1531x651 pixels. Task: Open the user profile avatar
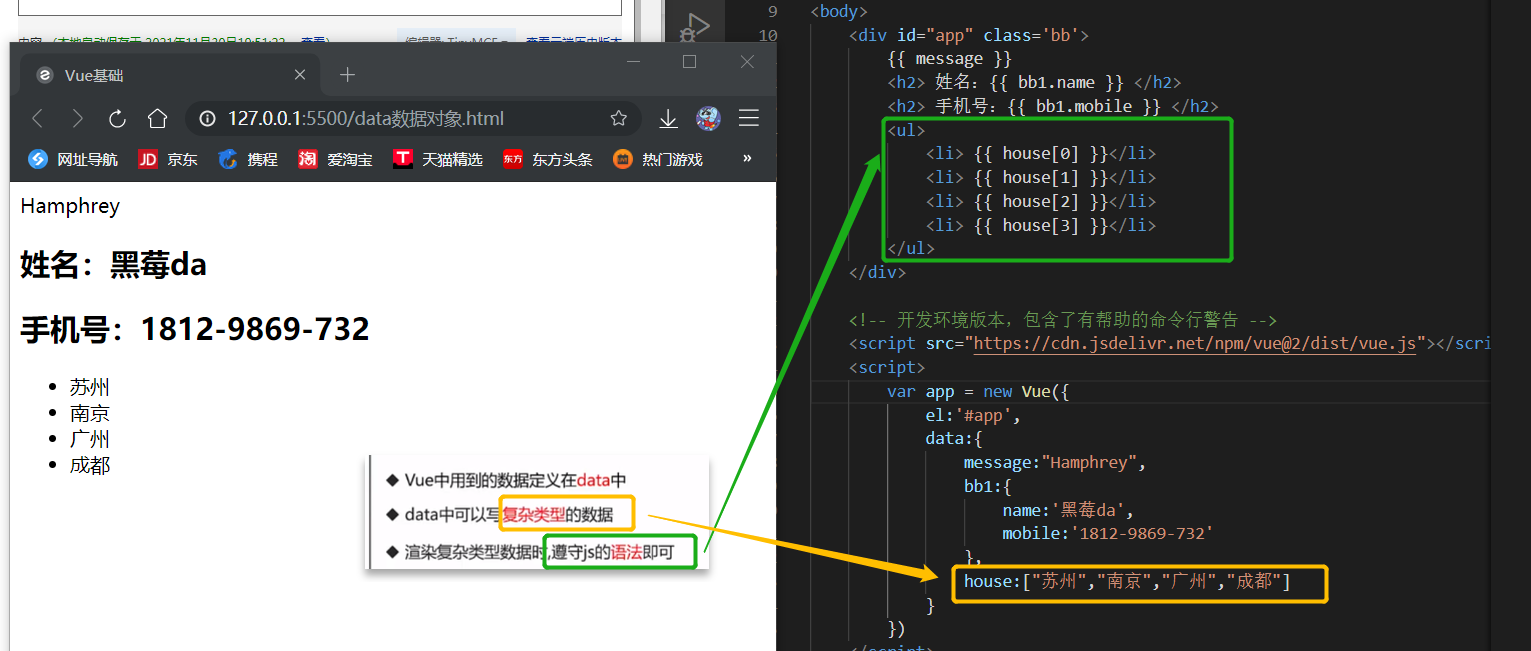coord(708,119)
